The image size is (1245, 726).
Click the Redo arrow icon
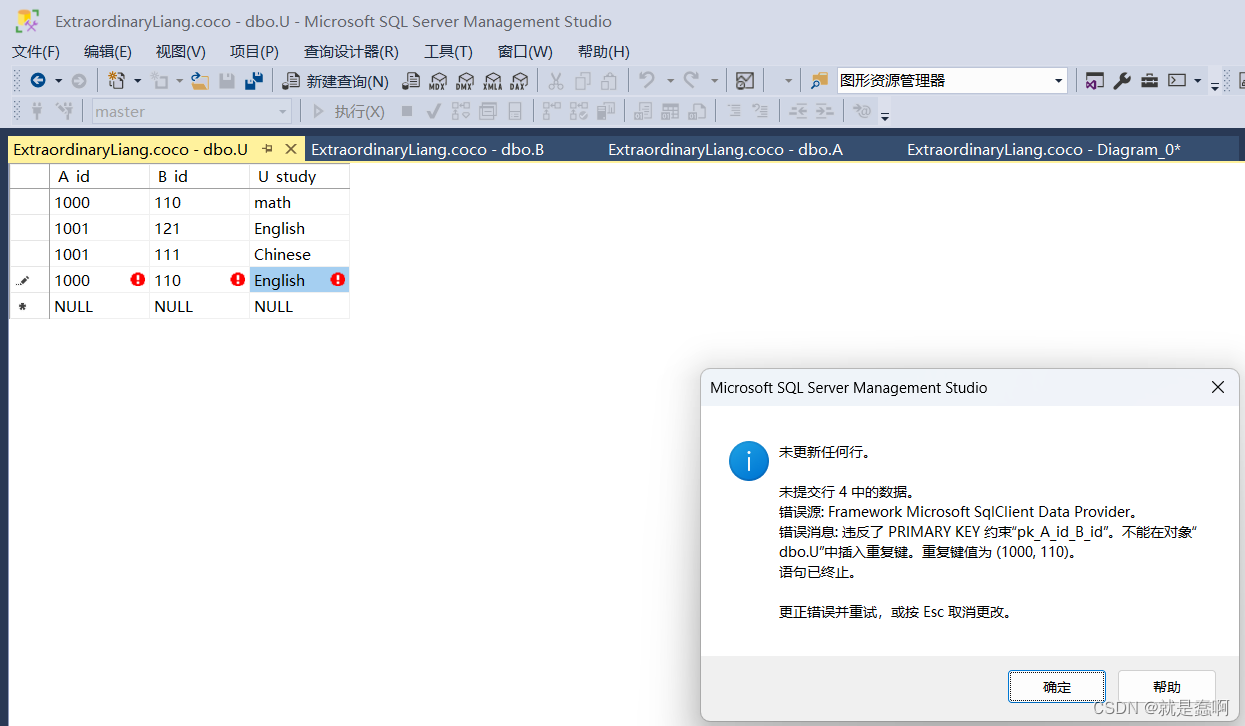(x=691, y=81)
